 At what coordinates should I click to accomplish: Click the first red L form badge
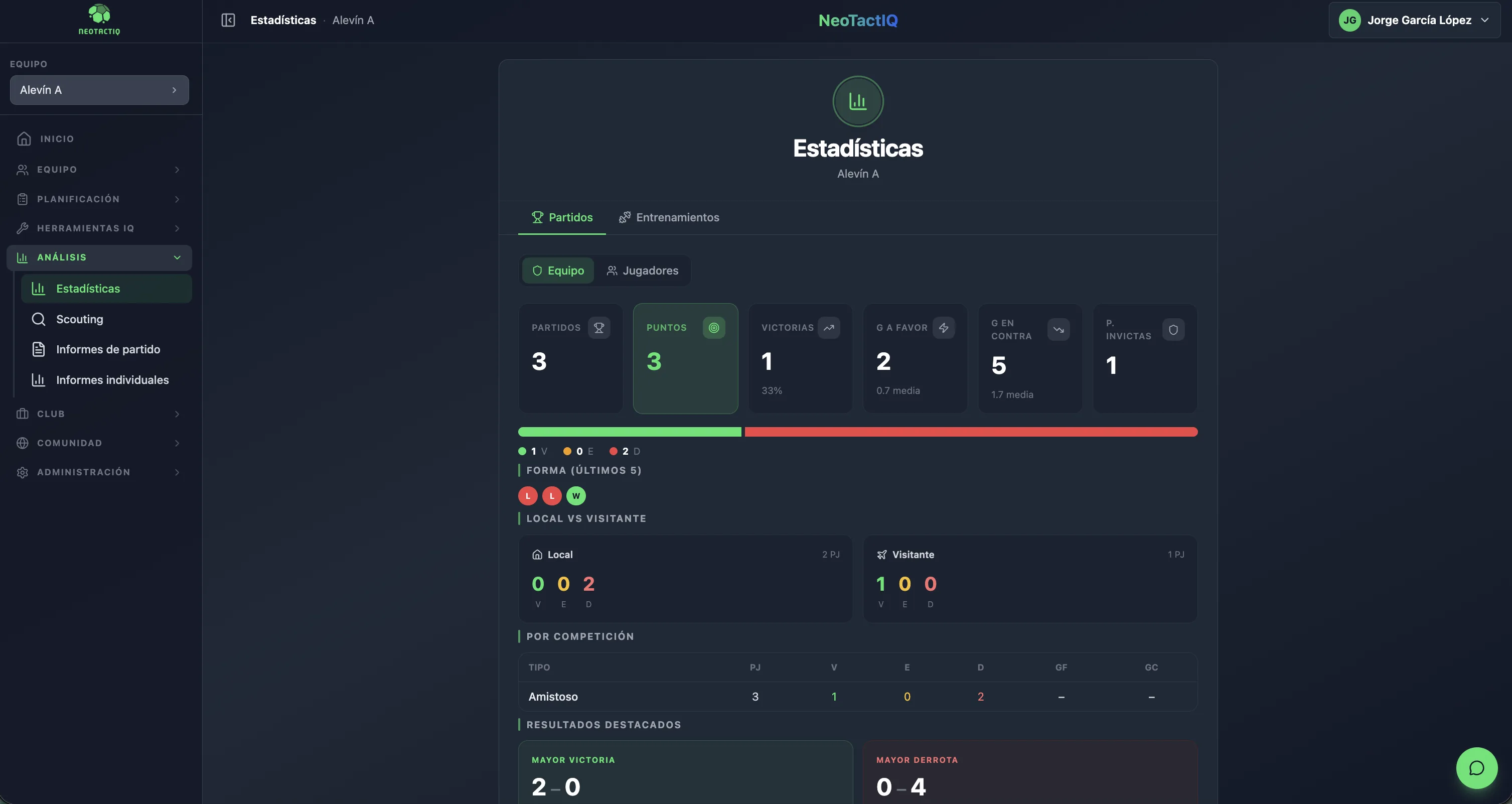(x=528, y=496)
